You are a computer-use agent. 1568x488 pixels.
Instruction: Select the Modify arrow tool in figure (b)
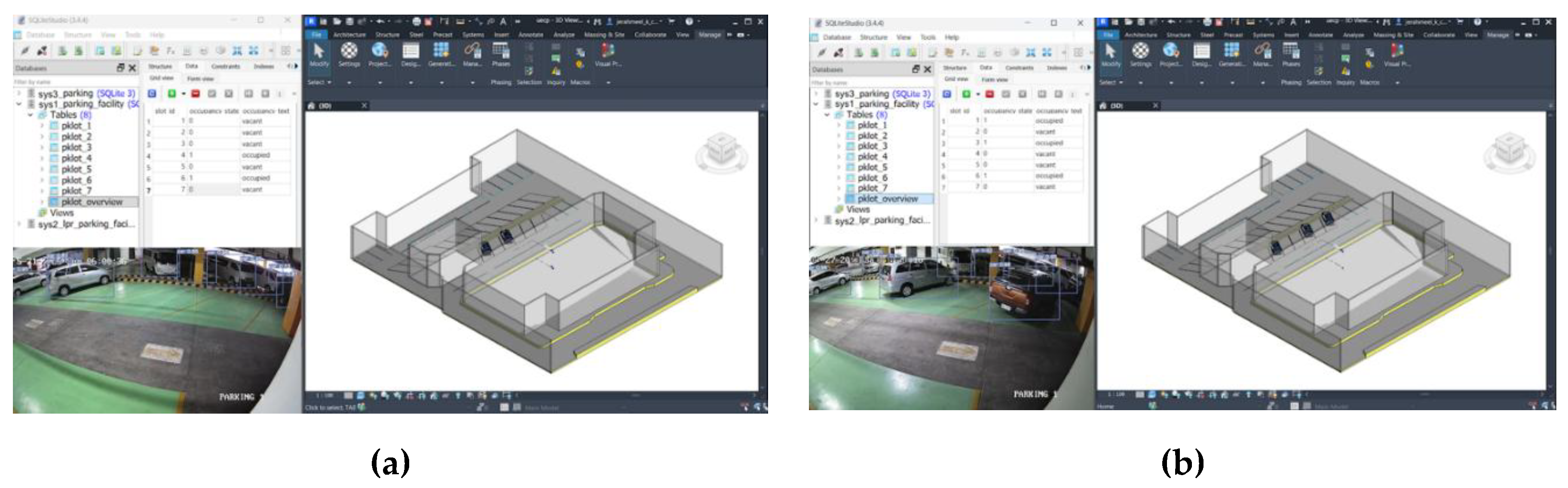pyautogui.click(x=1110, y=52)
